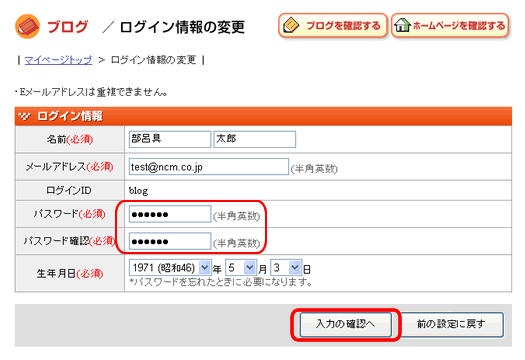Screen dimensions: 525x360
Task: Click the パスワード password field
Action: click(170, 214)
